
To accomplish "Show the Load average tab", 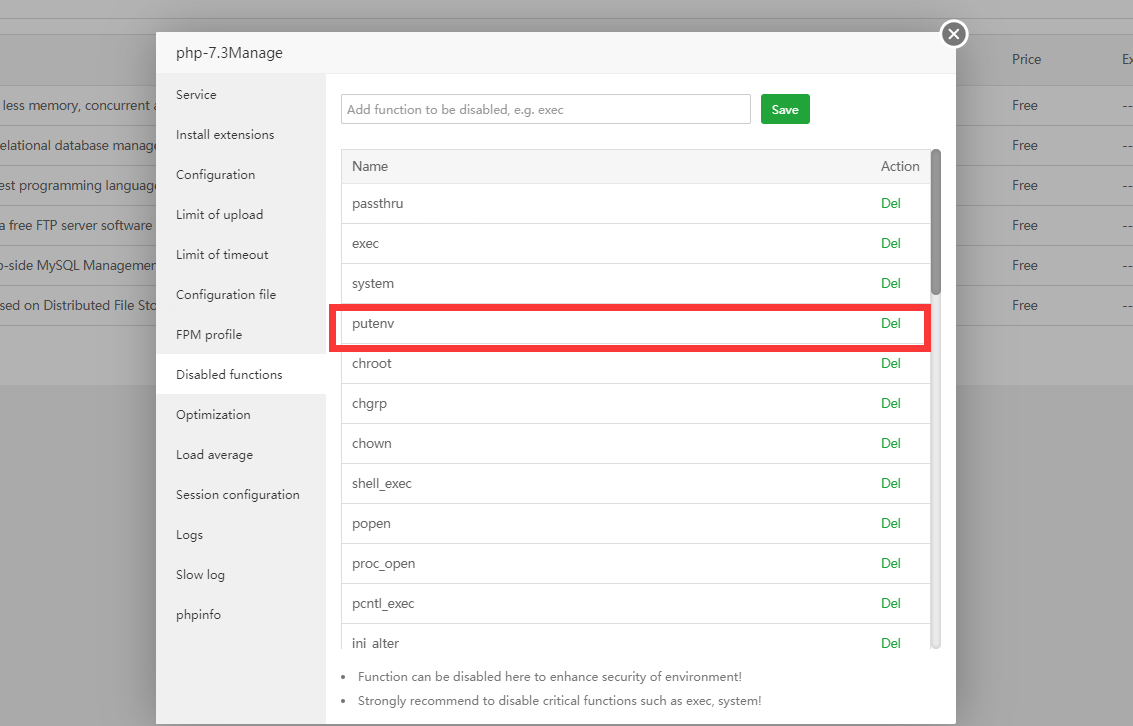I will pyautogui.click(x=214, y=455).
